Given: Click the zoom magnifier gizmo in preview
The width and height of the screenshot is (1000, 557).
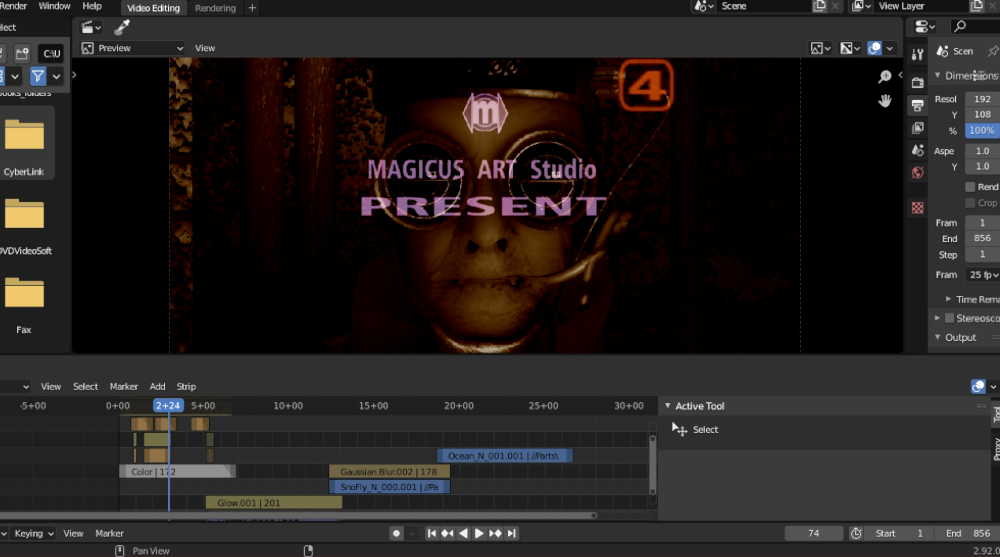Looking at the screenshot, I should click(885, 77).
